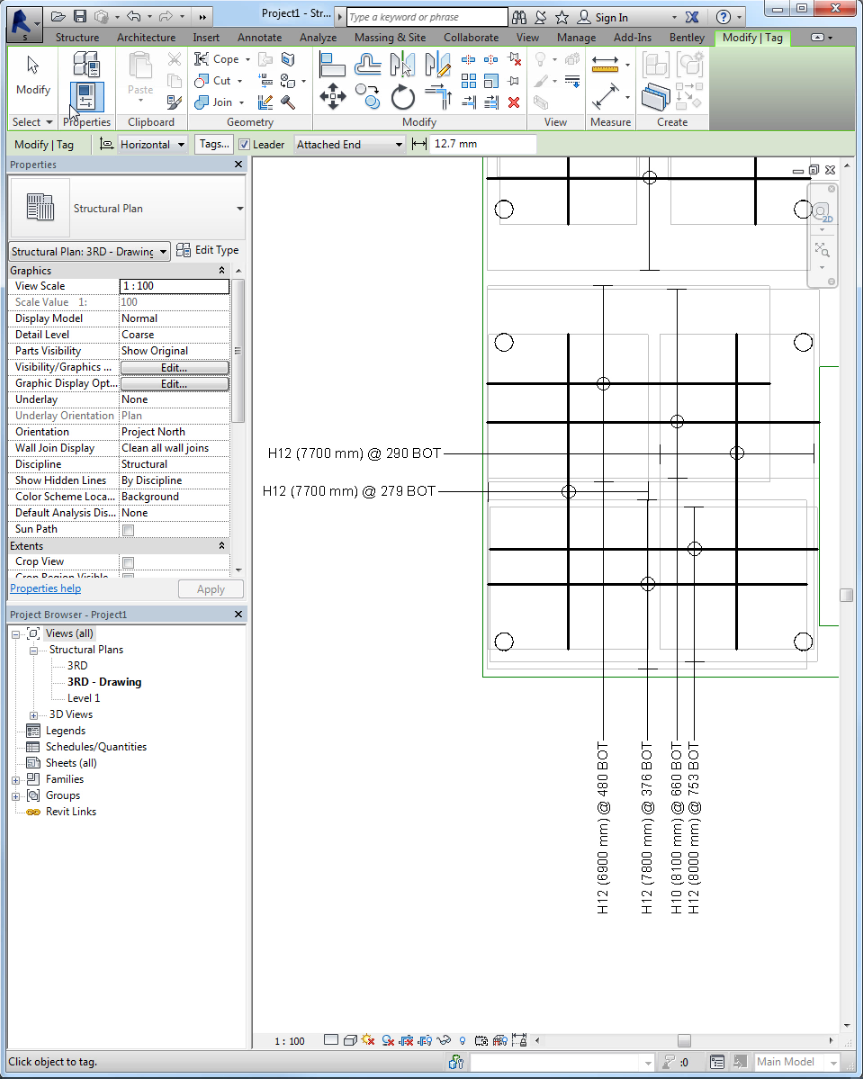Toggle the Sun Path checkbox

tap(128, 530)
